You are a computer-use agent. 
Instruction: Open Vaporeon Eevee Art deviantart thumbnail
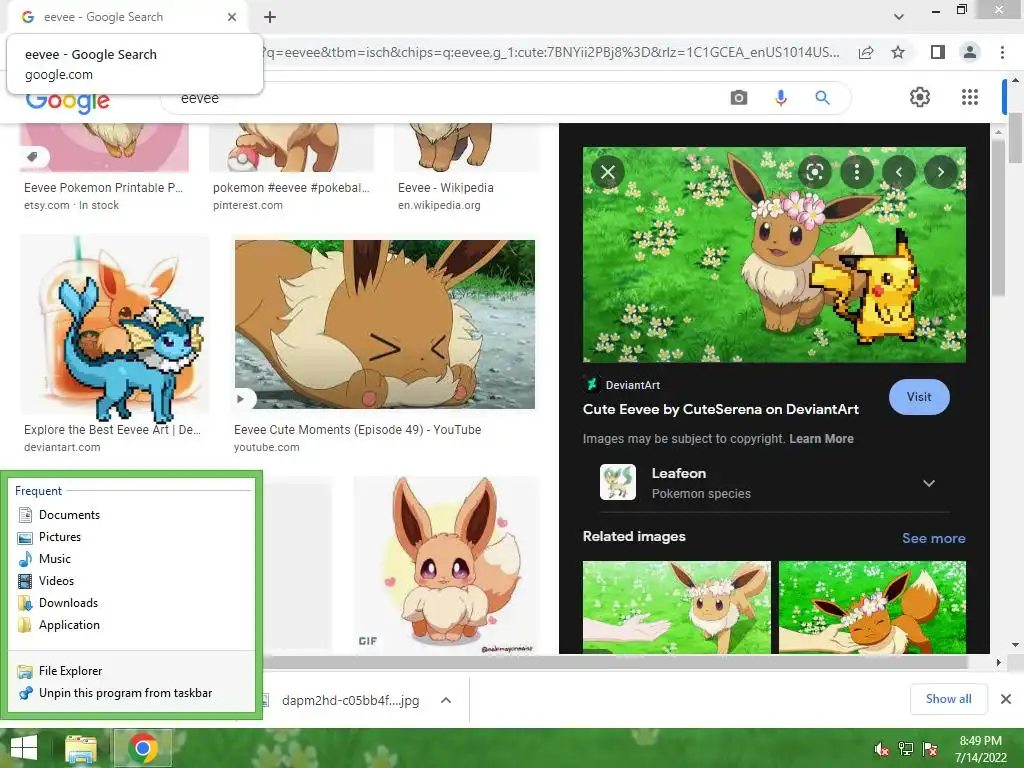coord(114,325)
